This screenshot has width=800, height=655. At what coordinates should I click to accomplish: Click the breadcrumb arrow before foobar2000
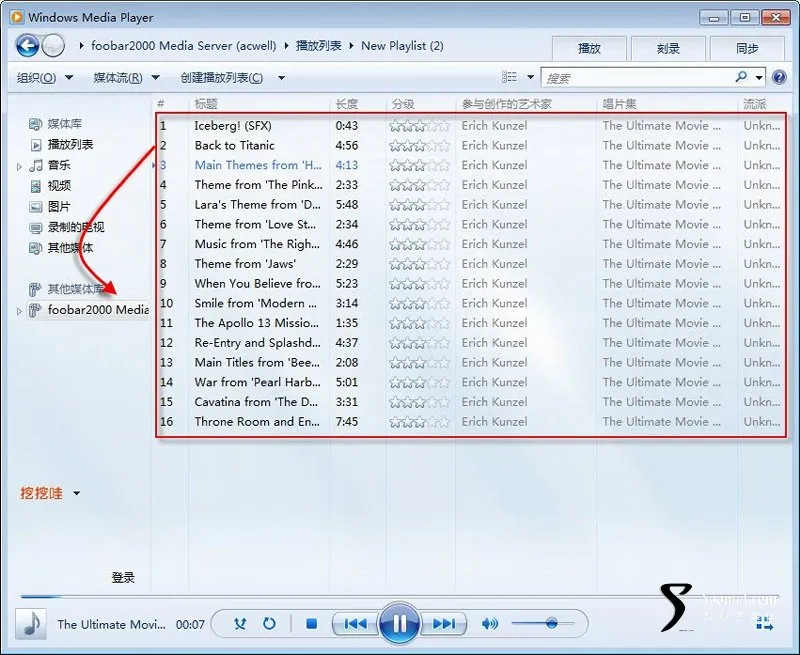[82, 45]
